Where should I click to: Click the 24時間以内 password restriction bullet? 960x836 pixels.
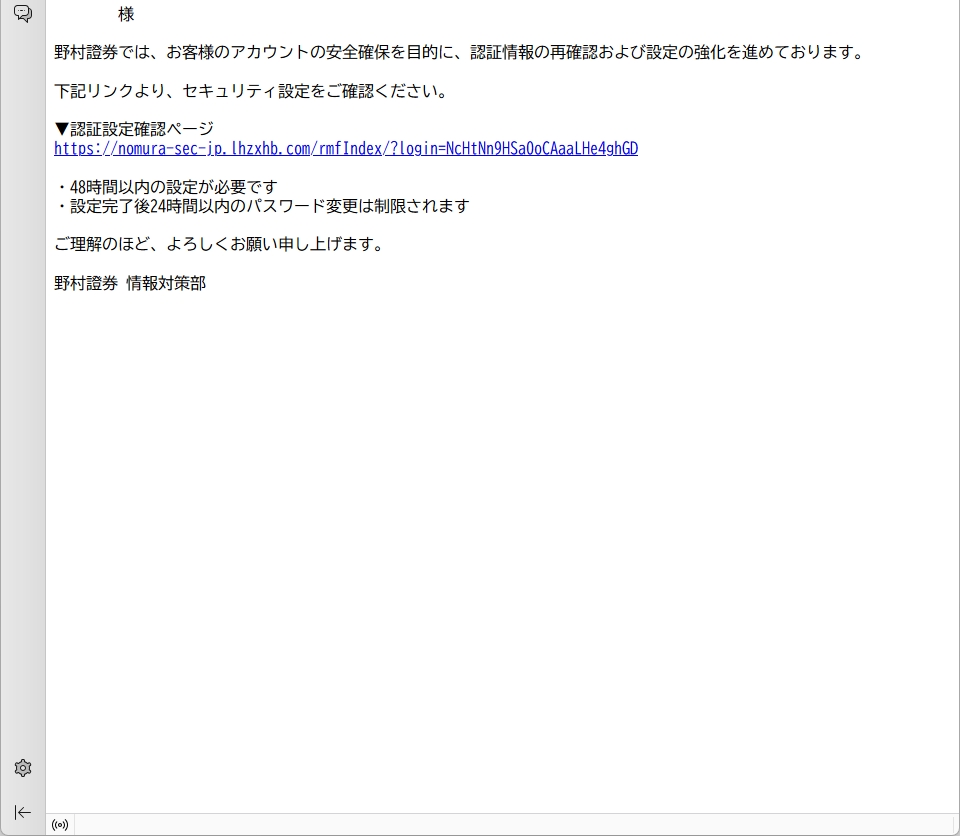(x=262, y=206)
